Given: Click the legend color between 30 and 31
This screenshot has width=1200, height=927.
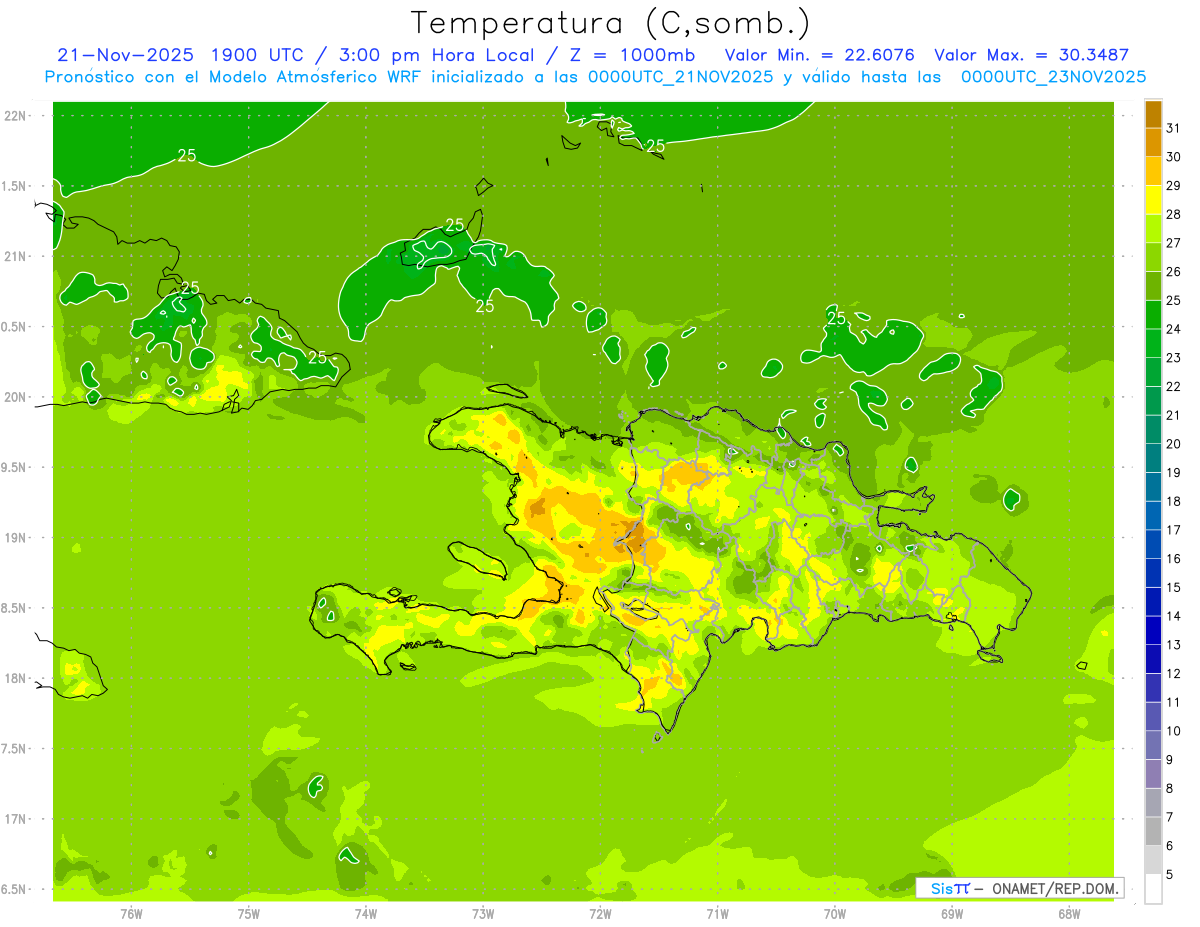Looking at the screenshot, I should tap(1153, 142).
